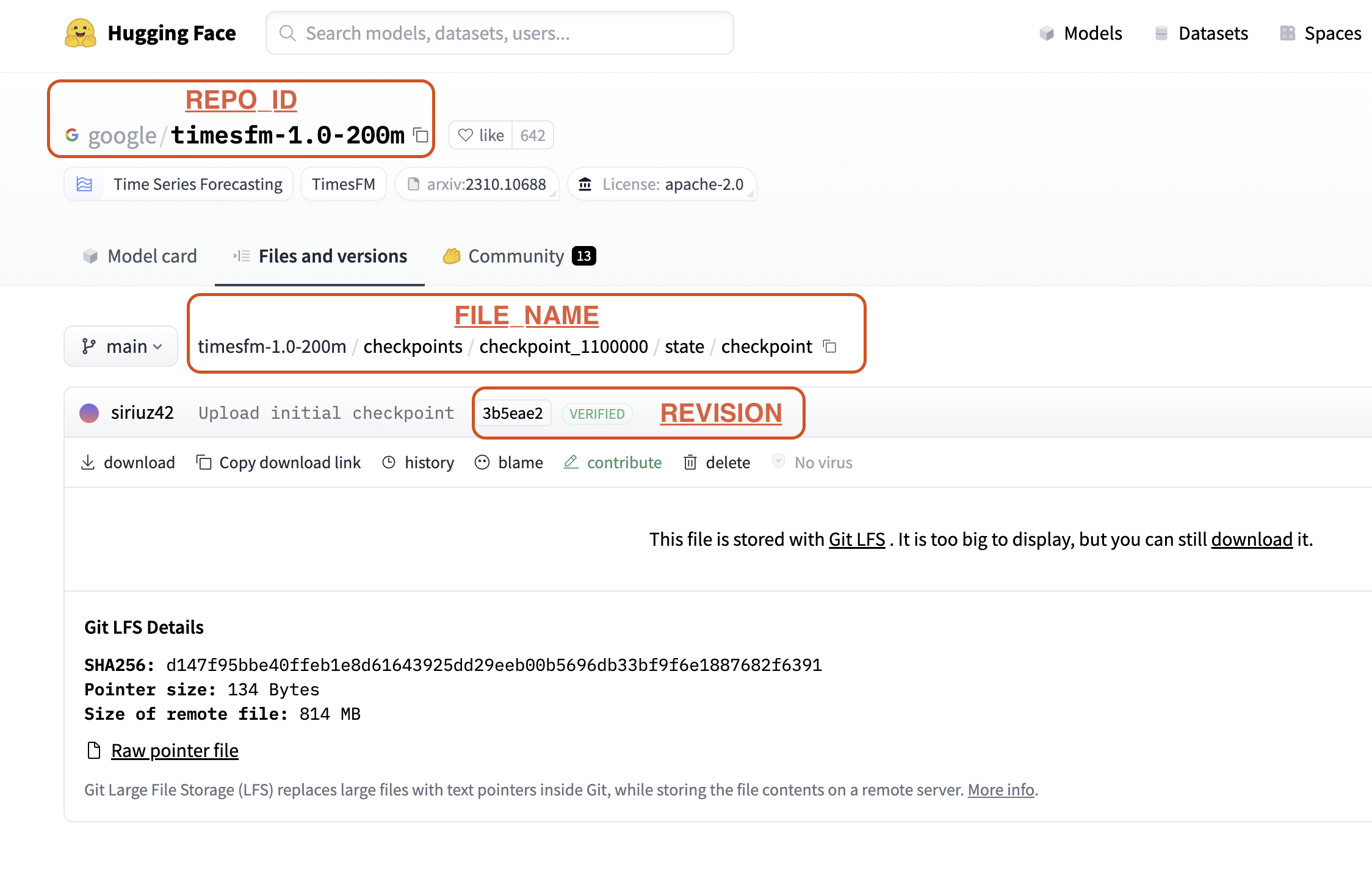Open the main branch dropdown
The height and width of the screenshot is (884, 1372).
(121, 346)
